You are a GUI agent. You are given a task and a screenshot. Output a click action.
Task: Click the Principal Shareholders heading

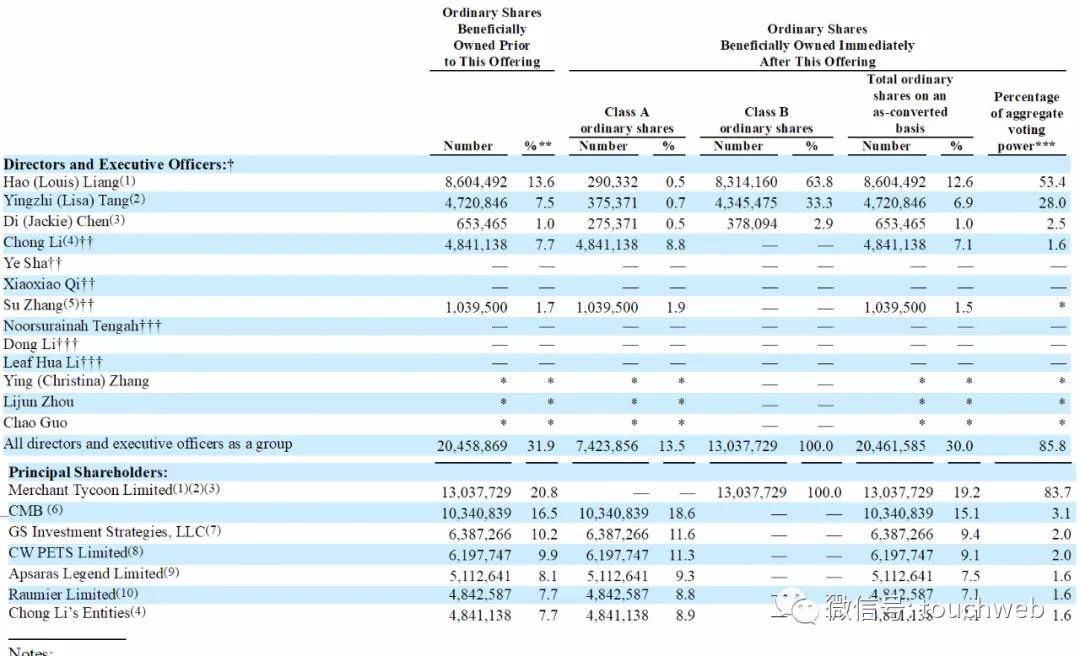point(88,473)
